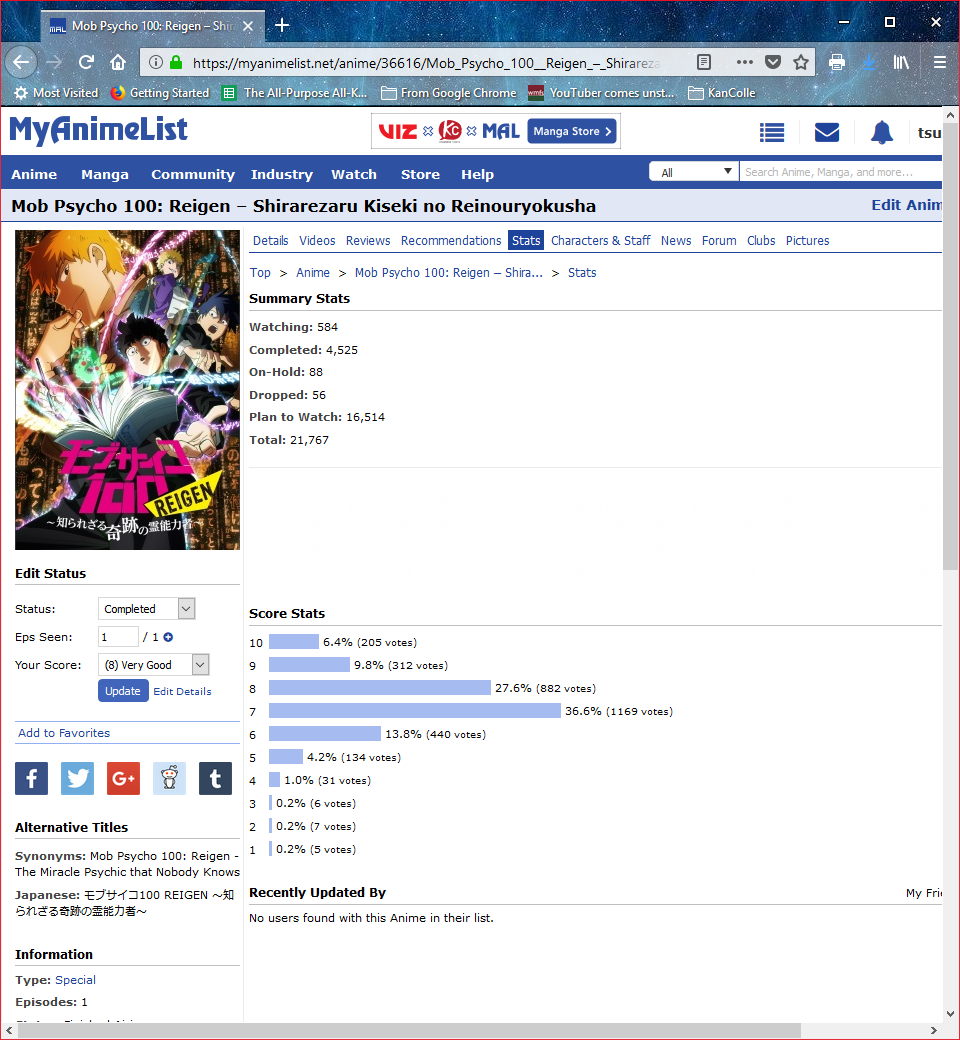Click the Top breadcrumb link

click(260, 273)
